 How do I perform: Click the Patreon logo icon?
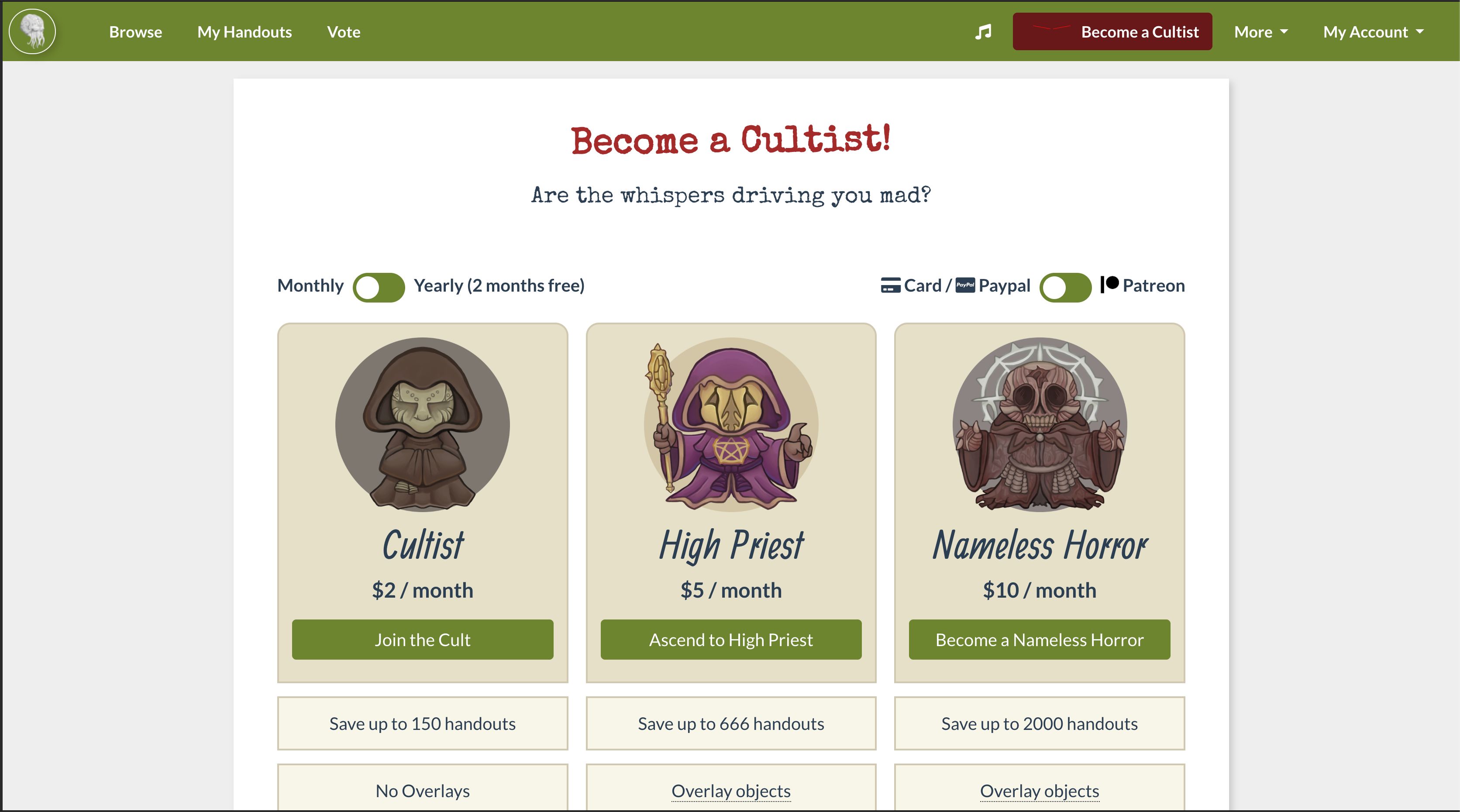pos(1109,284)
